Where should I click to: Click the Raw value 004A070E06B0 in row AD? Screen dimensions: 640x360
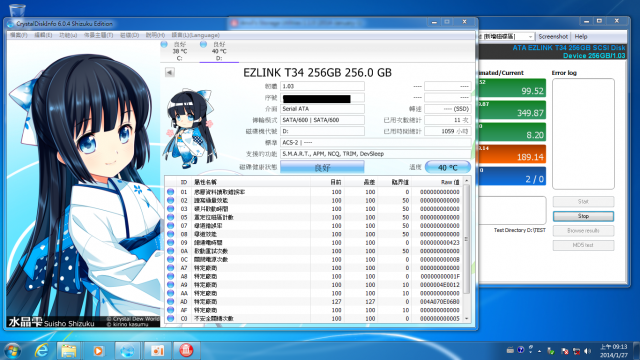439,302
